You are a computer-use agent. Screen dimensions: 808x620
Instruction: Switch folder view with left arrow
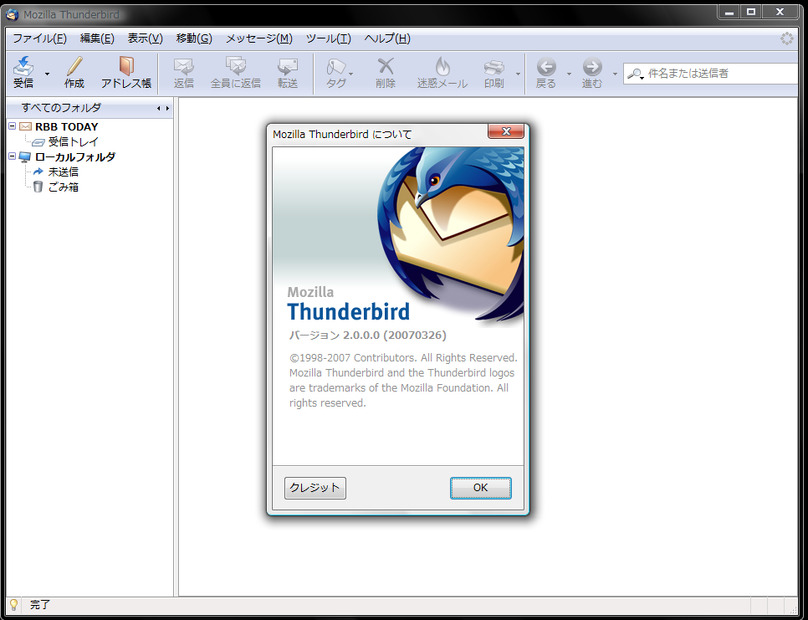tap(159, 108)
